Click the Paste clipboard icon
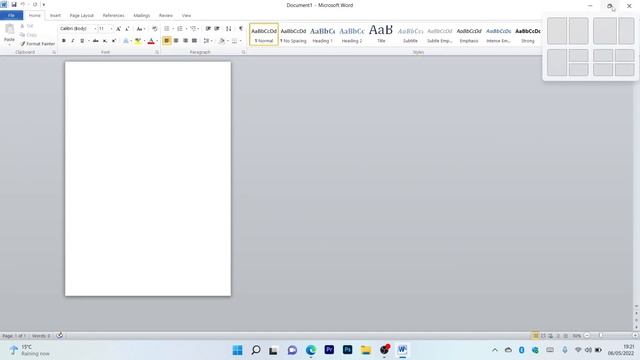The image size is (640, 360). pyautogui.click(x=9, y=29)
